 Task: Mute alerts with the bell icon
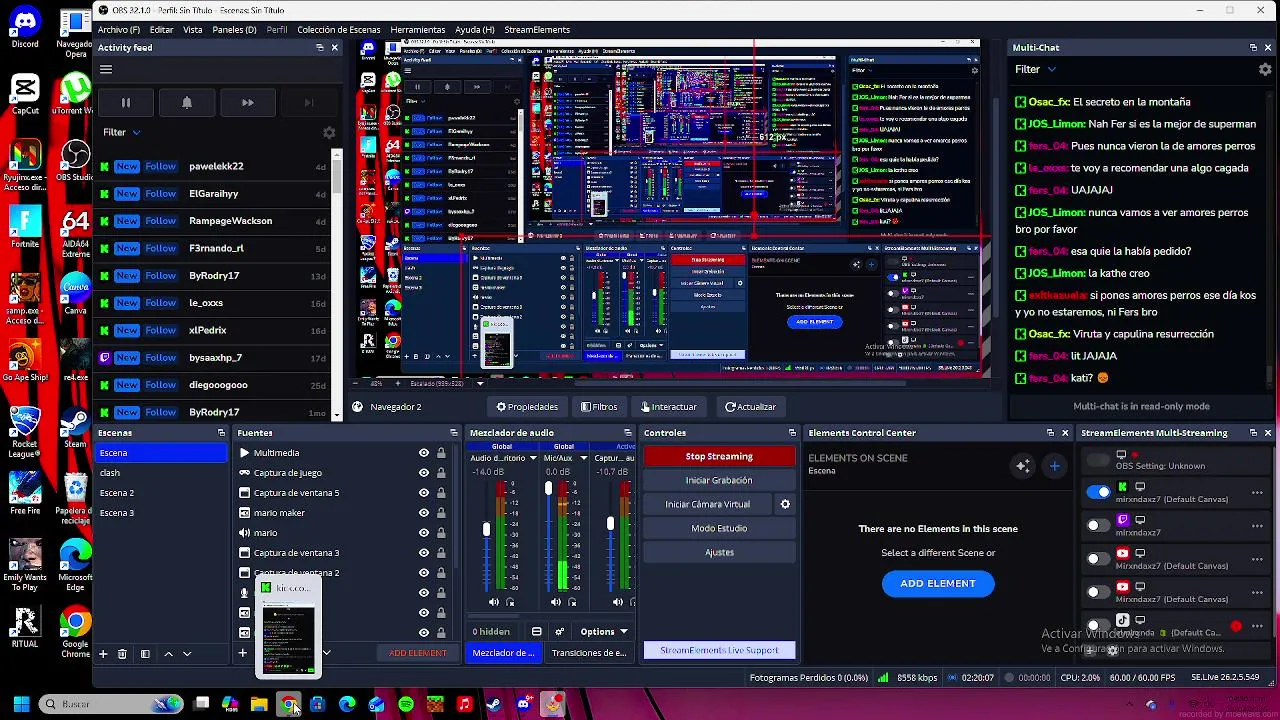(187, 102)
